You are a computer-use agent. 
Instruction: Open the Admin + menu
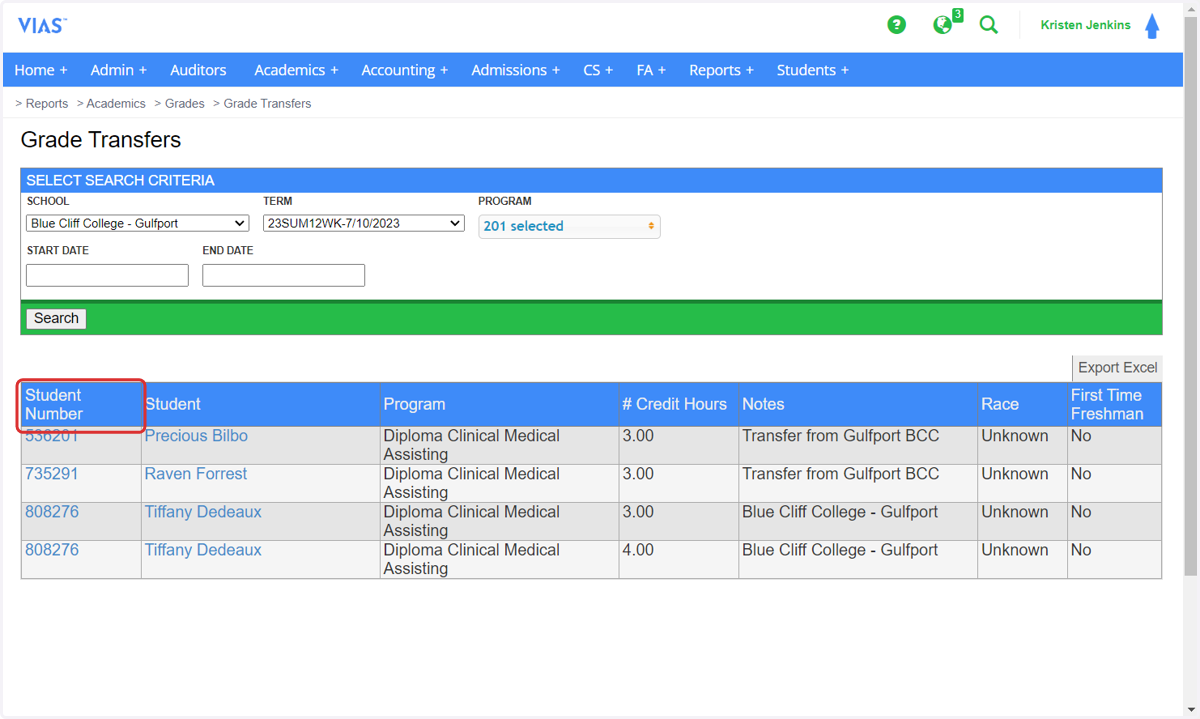(x=118, y=70)
